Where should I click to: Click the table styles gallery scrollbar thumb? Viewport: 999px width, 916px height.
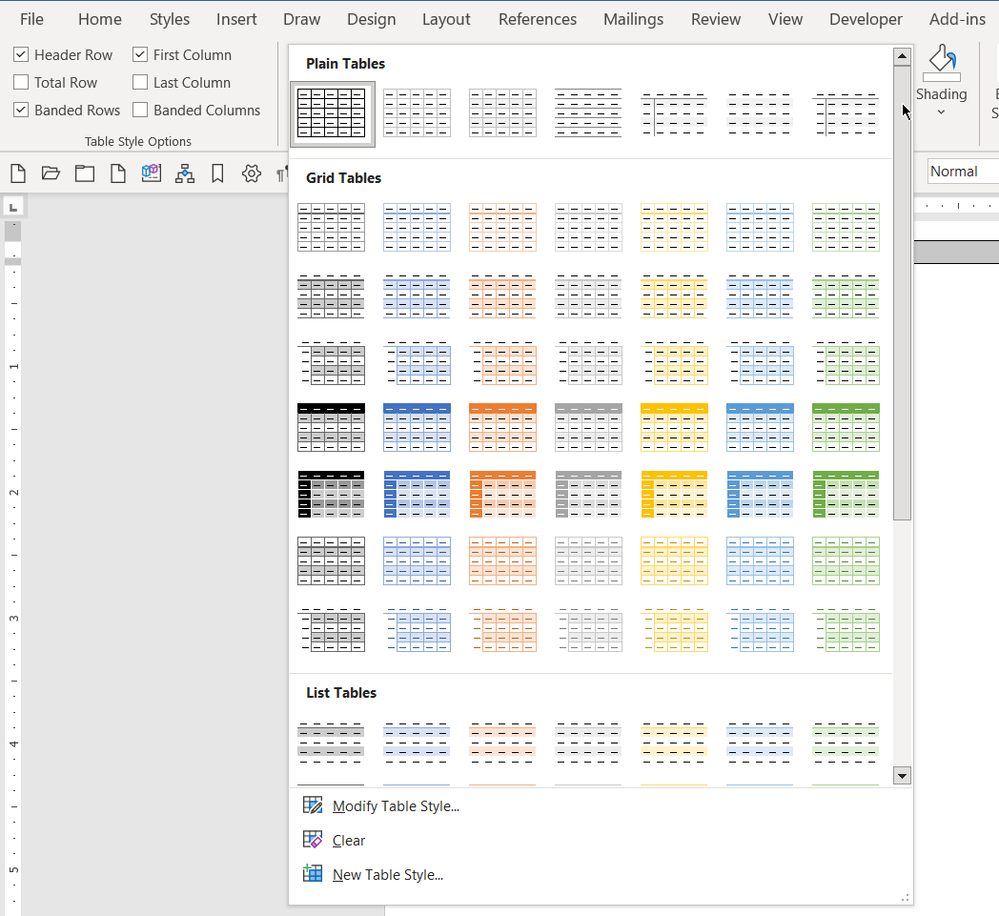902,293
